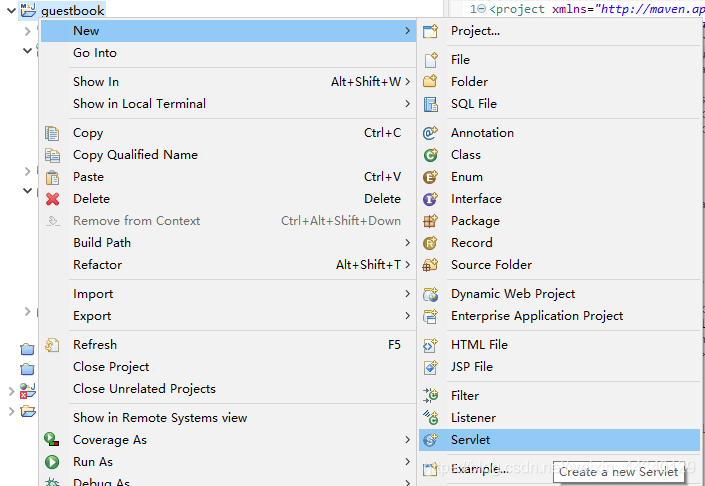
Task: Click the Class icon in the New submenu
Action: 431,155
